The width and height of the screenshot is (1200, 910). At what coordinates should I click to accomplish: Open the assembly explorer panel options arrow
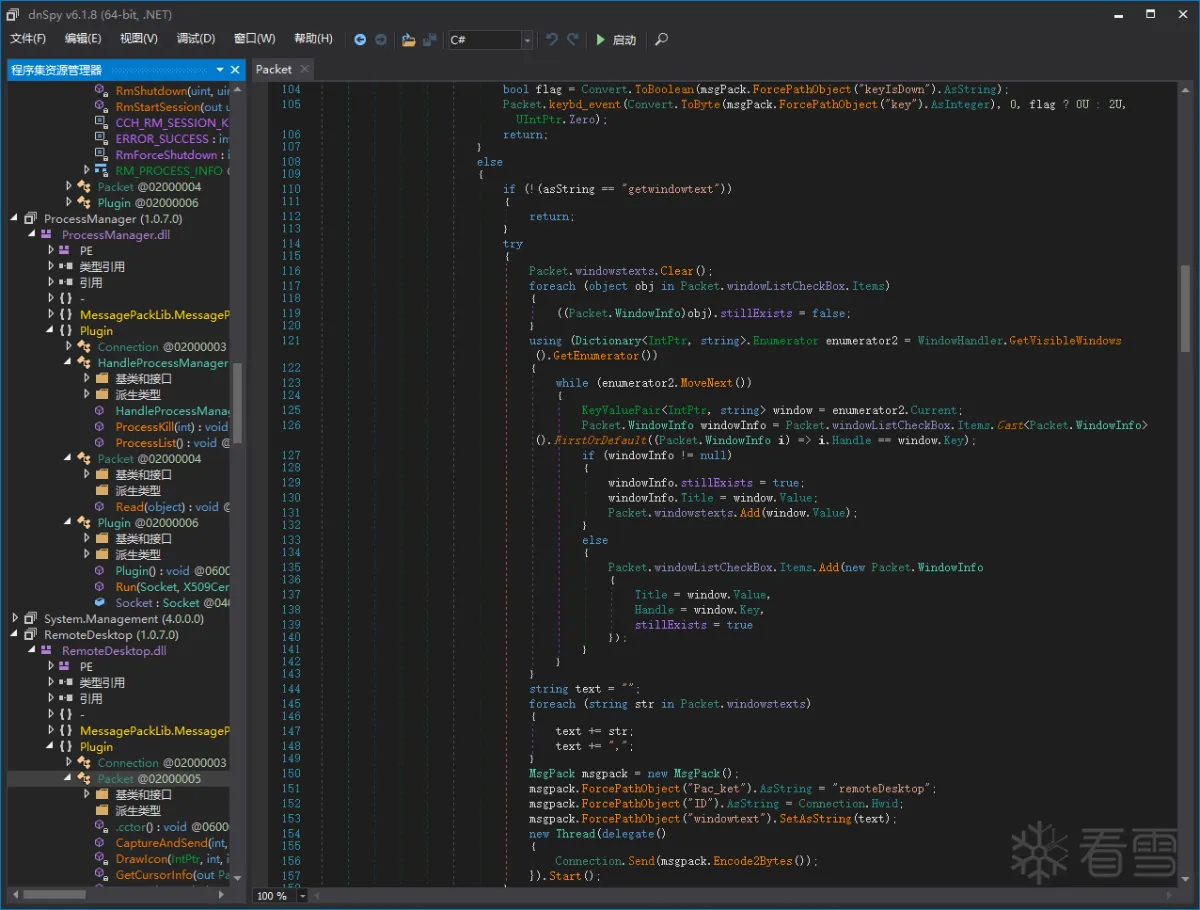(x=220, y=70)
